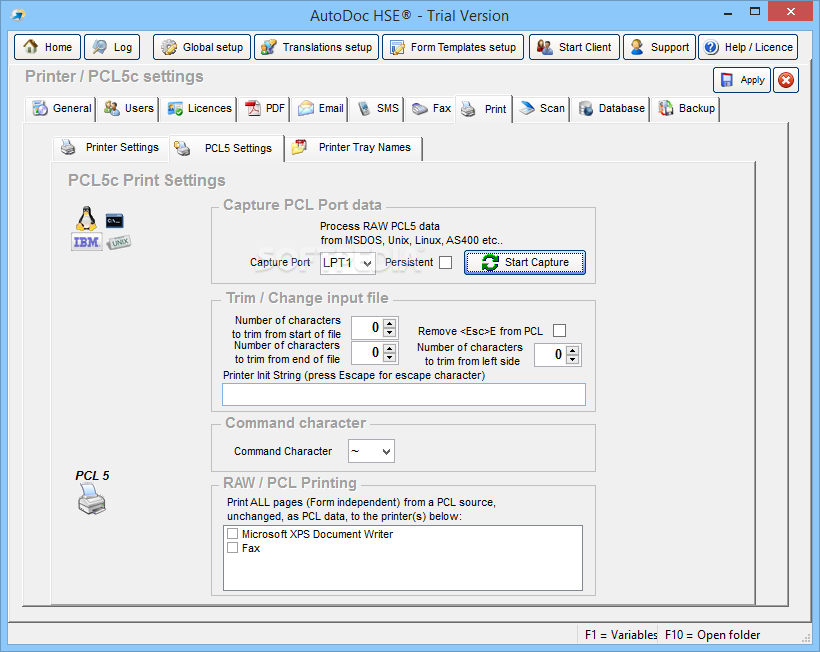Screen dimensions: 820x652
Task: Select the Print tab
Action: [484, 109]
